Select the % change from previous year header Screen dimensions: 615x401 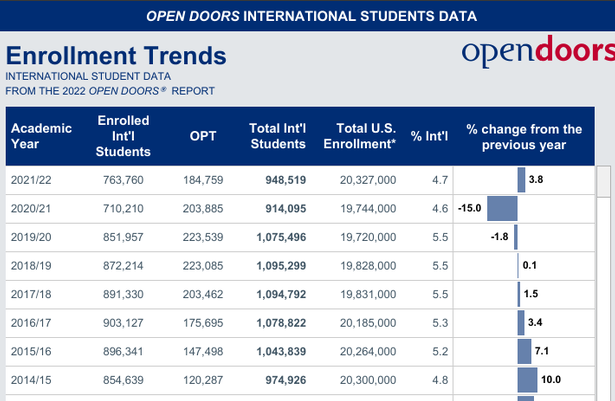(x=524, y=136)
